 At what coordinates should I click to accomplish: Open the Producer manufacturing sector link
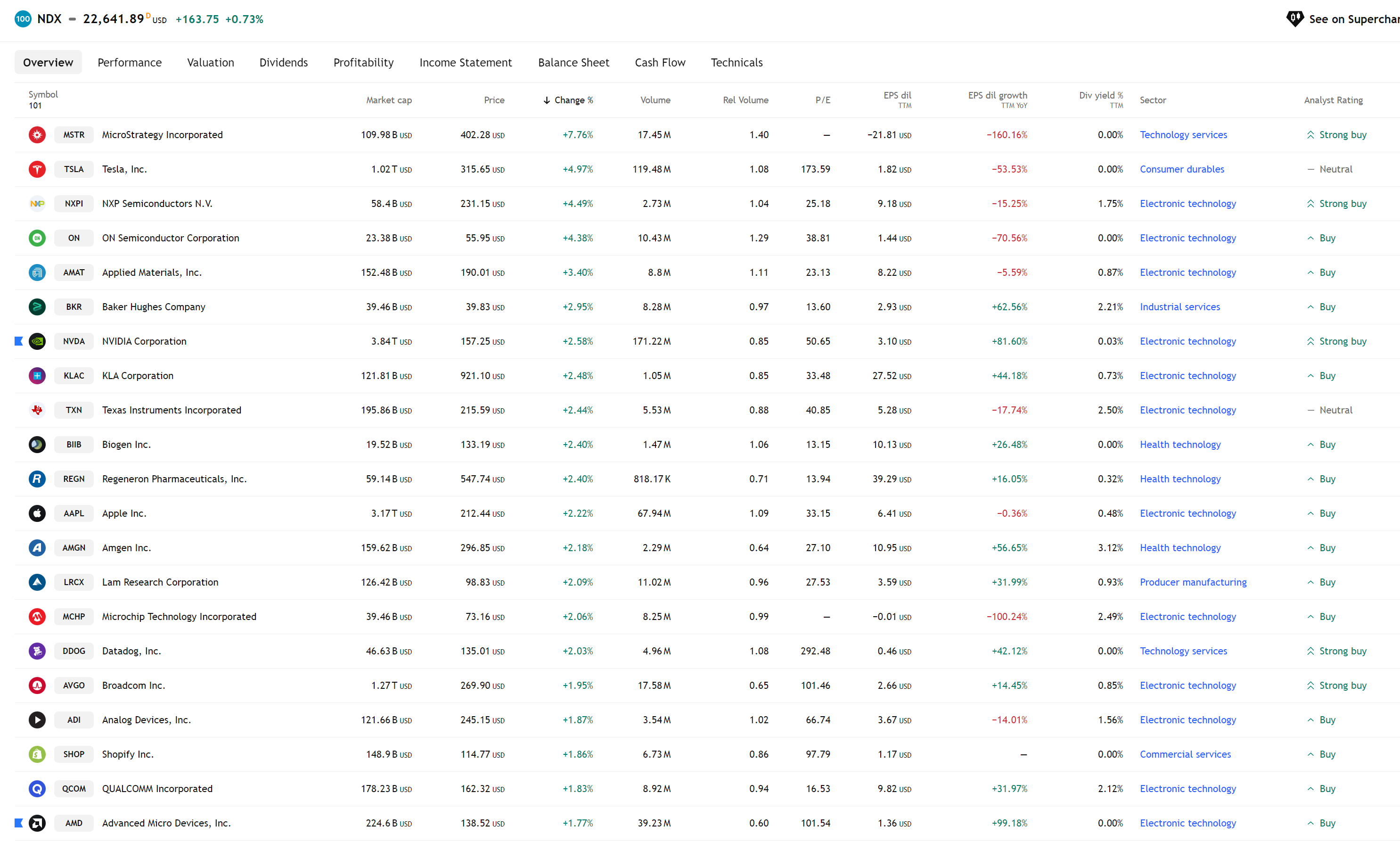point(1193,582)
